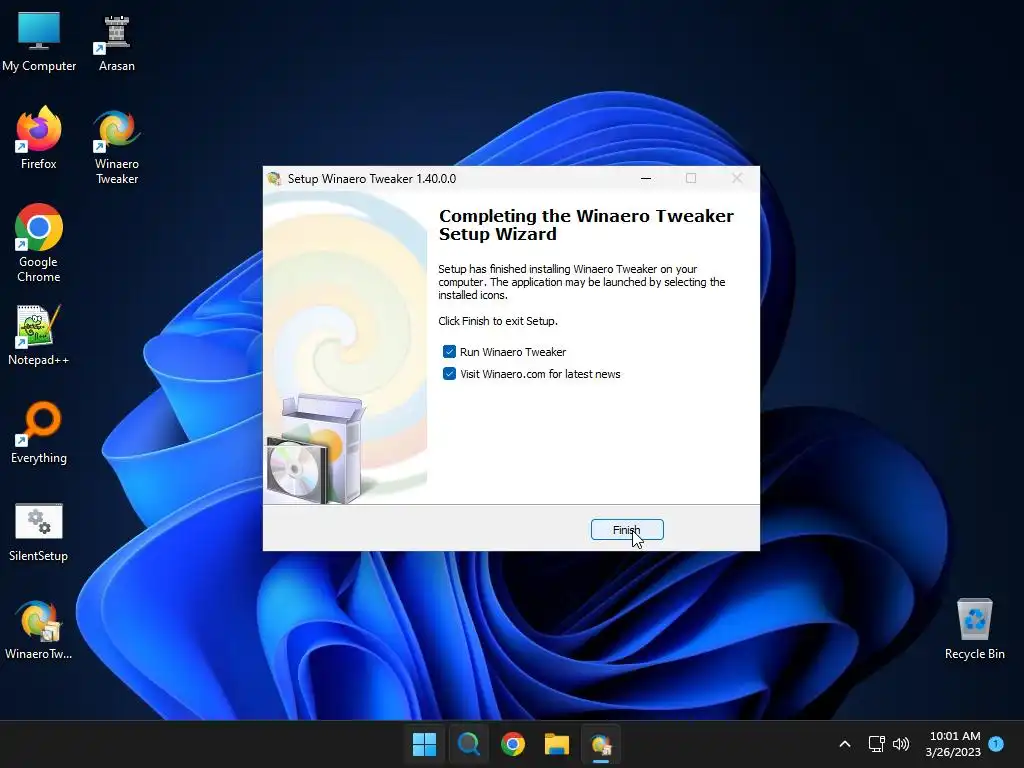Screen dimensions: 1024x768
Task: Click the 'Click Finish to exit Setup.' text
Action: pyautogui.click(x=498, y=321)
